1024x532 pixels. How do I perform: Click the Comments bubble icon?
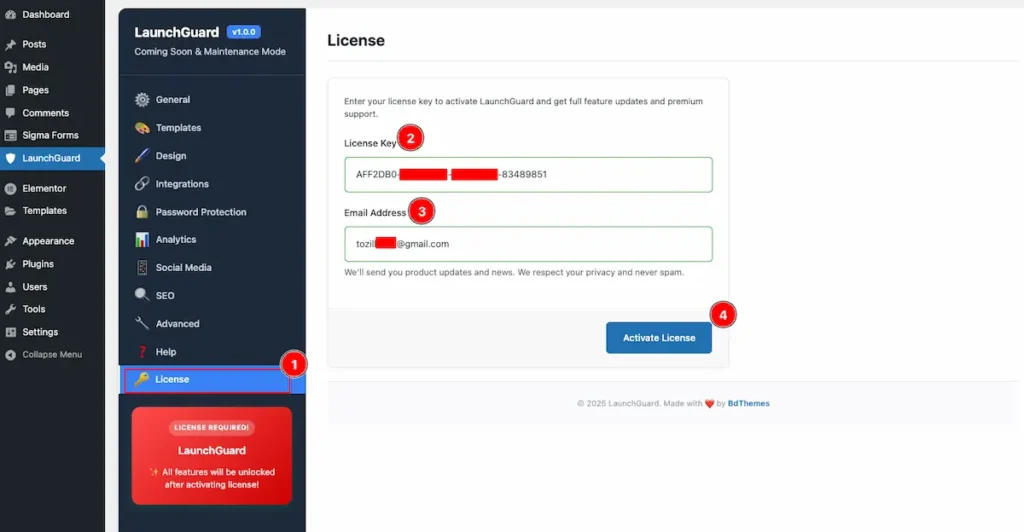10,113
